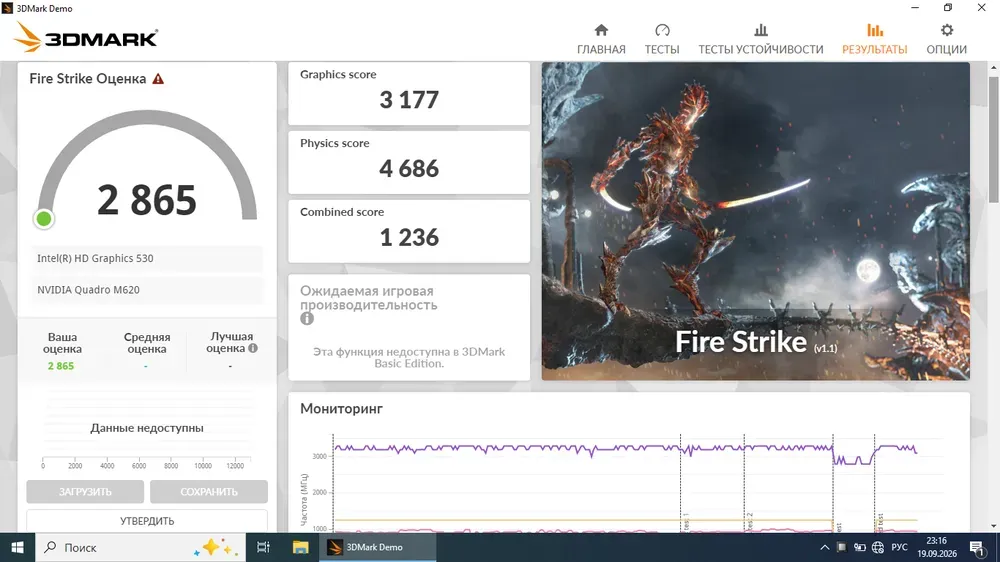Switch the РУС keyboard language indicator
The height and width of the screenshot is (562, 1000).
coord(899,547)
